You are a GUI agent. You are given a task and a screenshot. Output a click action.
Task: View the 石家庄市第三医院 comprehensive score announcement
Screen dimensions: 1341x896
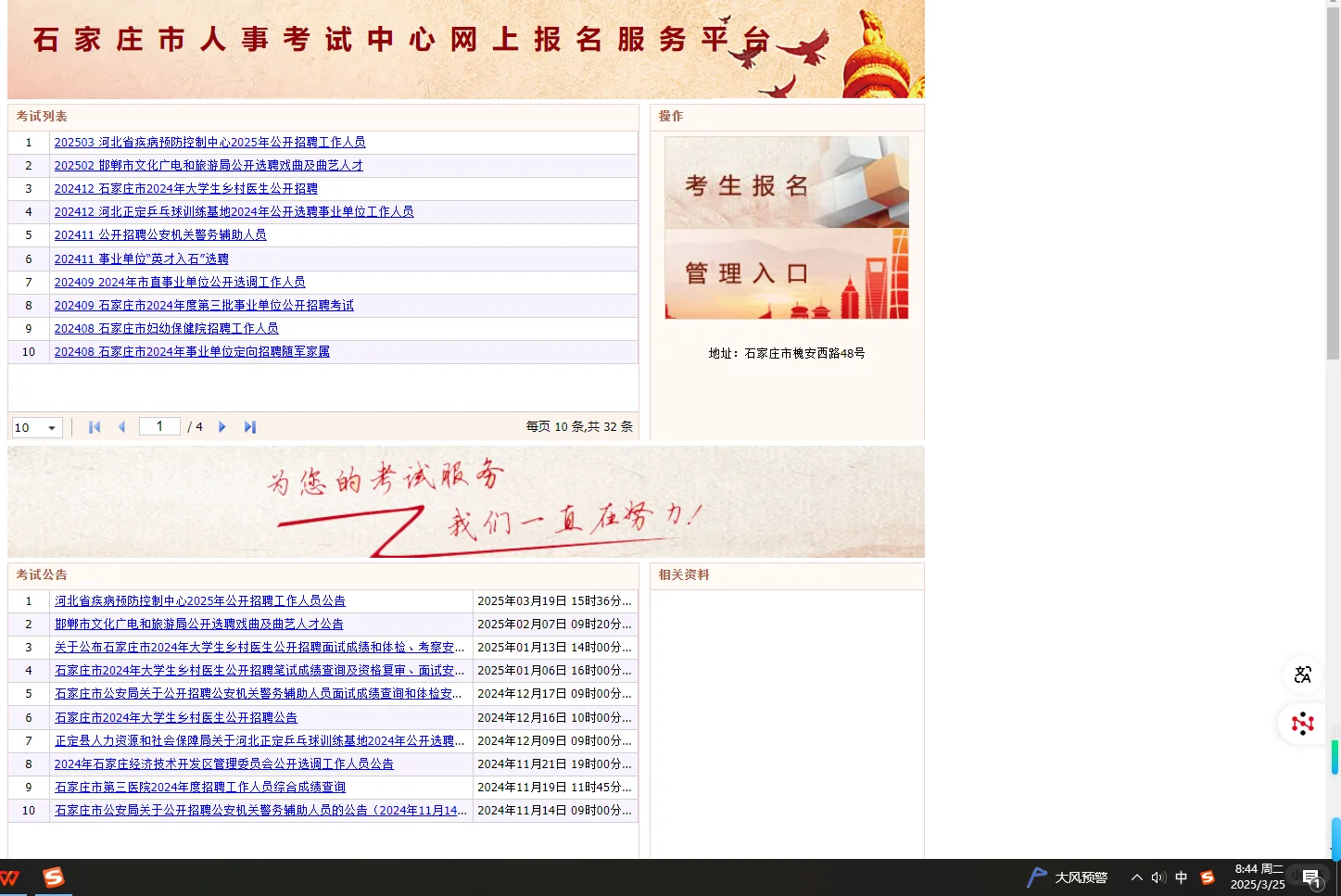coord(198,787)
